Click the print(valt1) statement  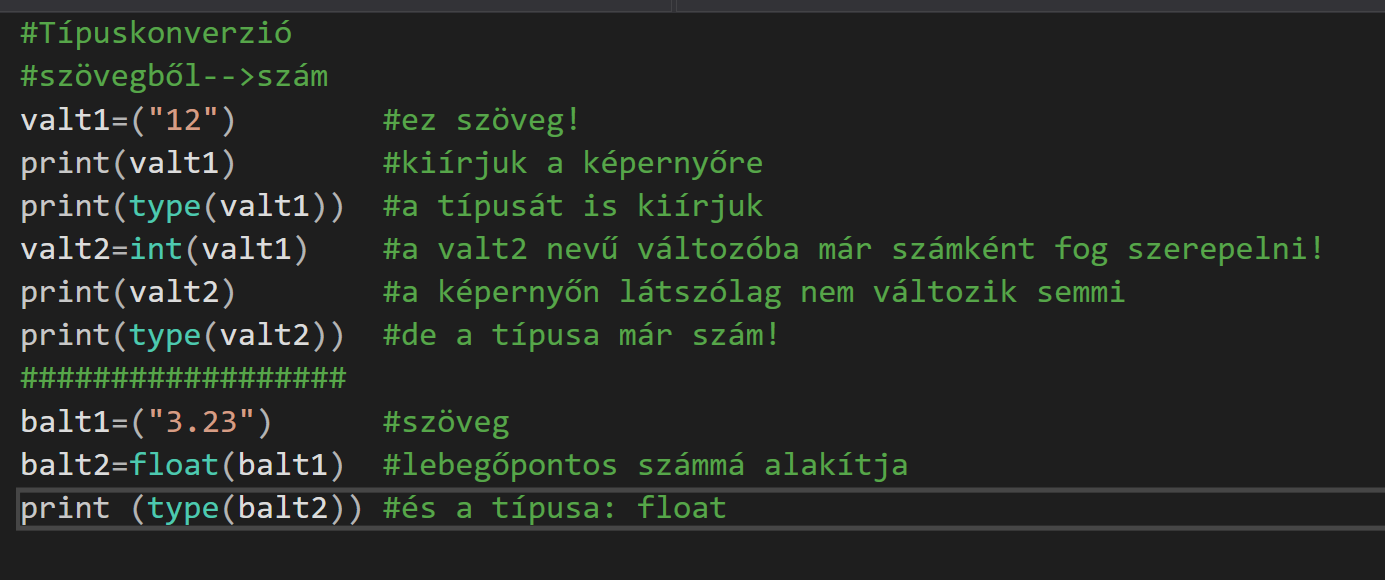[128, 163]
